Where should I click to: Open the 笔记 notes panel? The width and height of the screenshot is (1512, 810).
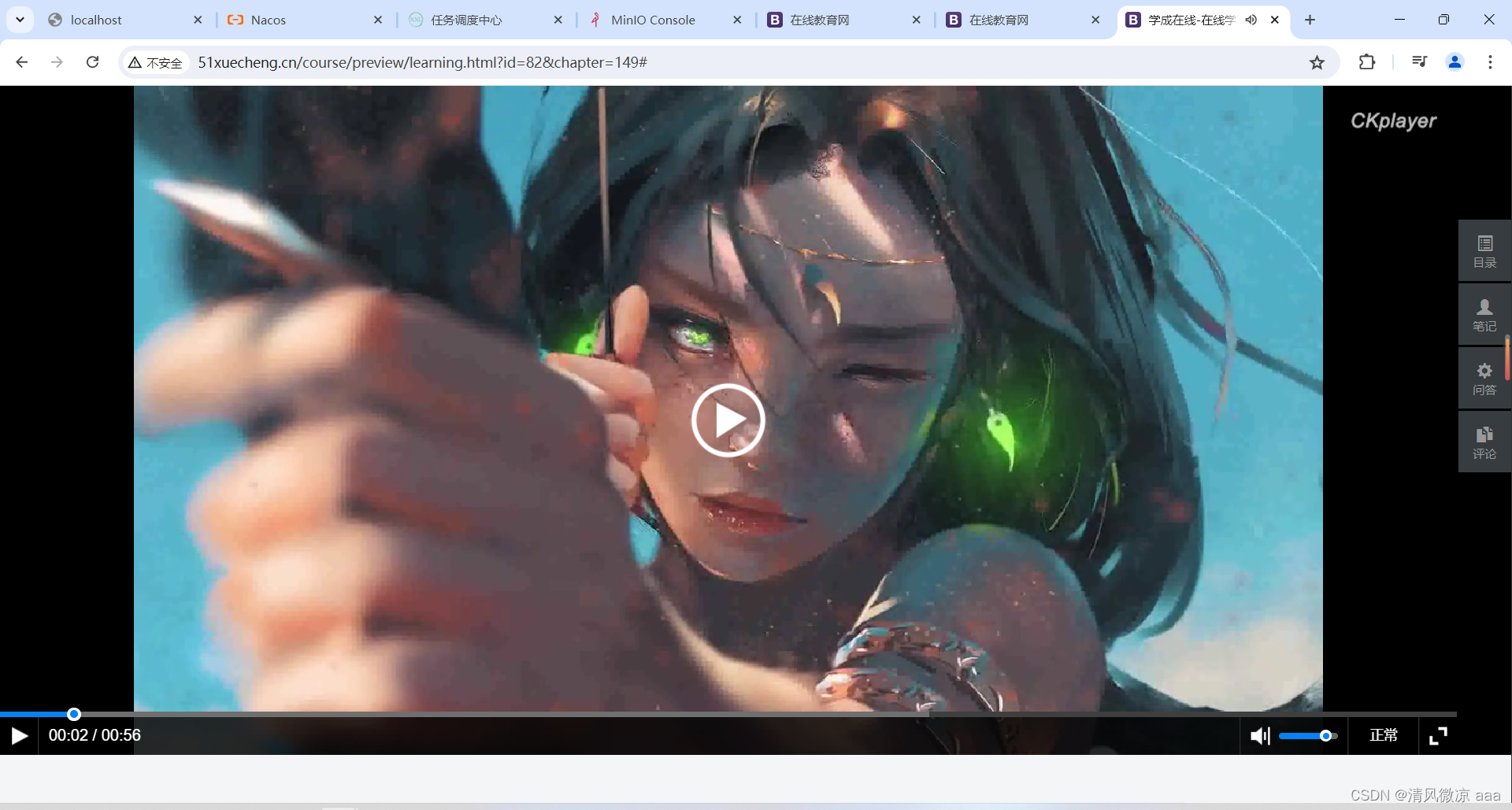click(x=1484, y=315)
